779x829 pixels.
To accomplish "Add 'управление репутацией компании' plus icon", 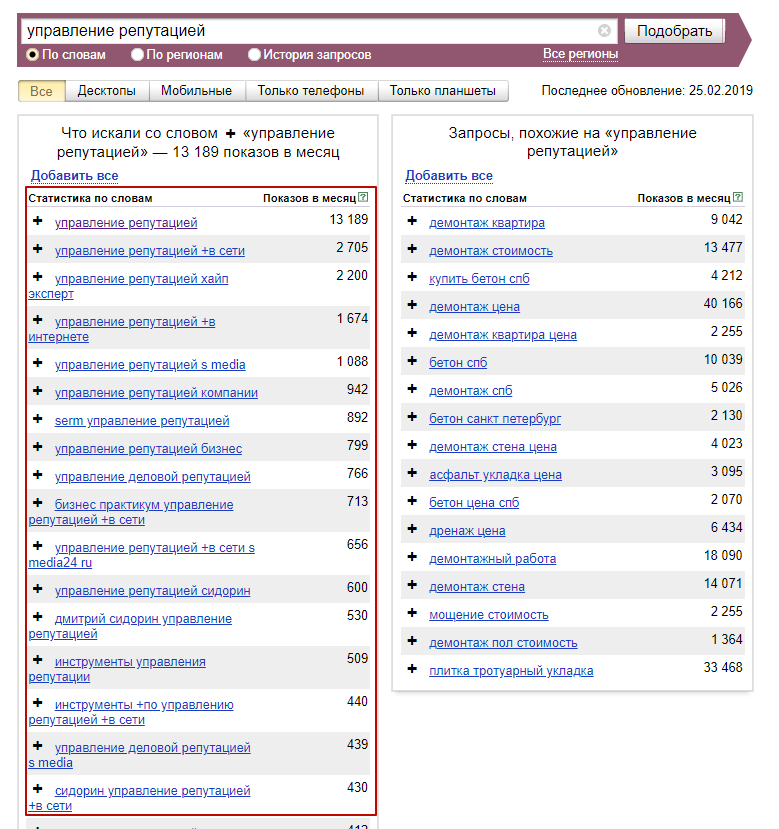I will tap(38, 391).
